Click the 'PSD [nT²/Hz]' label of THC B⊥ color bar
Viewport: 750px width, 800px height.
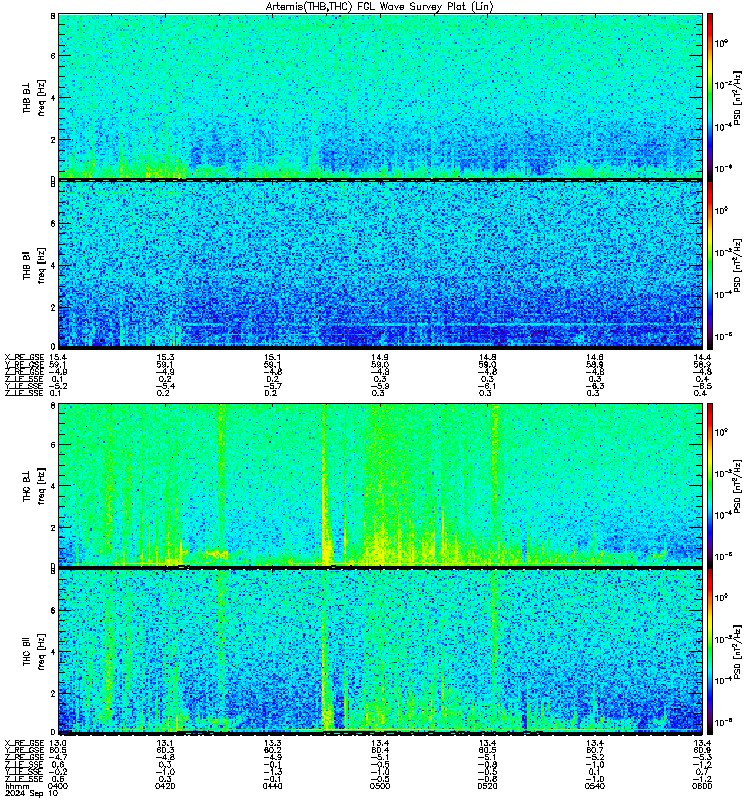pyautogui.click(x=737, y=486)
